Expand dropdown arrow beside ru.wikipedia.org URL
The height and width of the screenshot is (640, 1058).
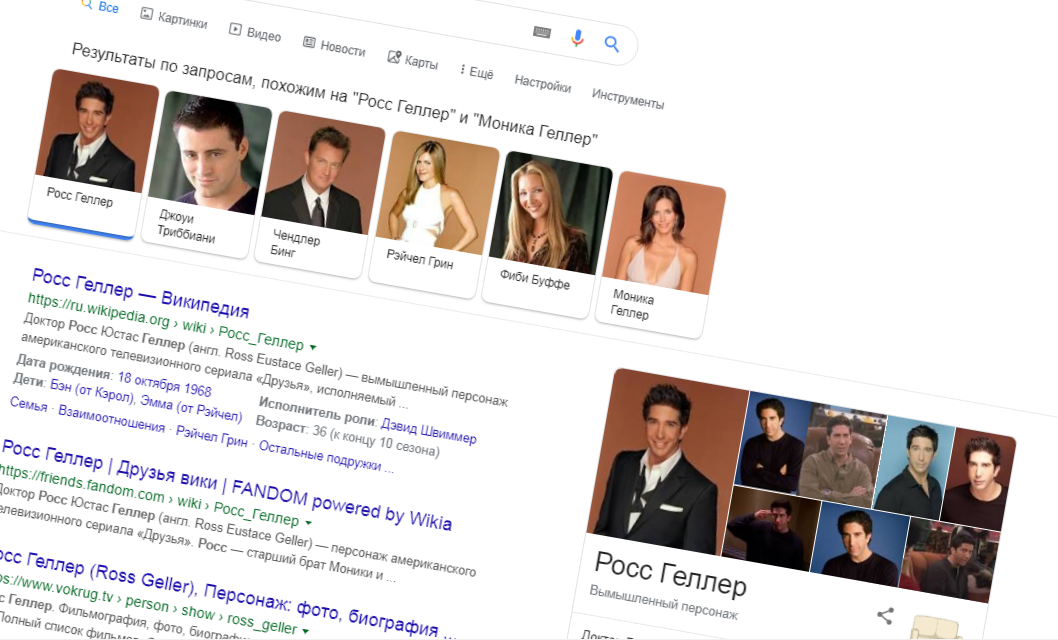[313, 346]
